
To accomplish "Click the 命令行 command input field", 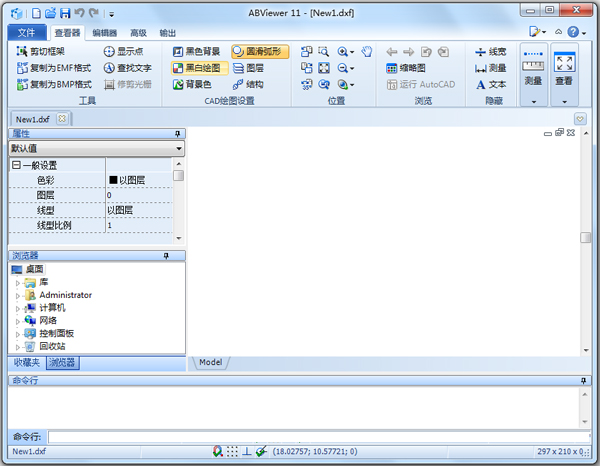I will [319, 437].
